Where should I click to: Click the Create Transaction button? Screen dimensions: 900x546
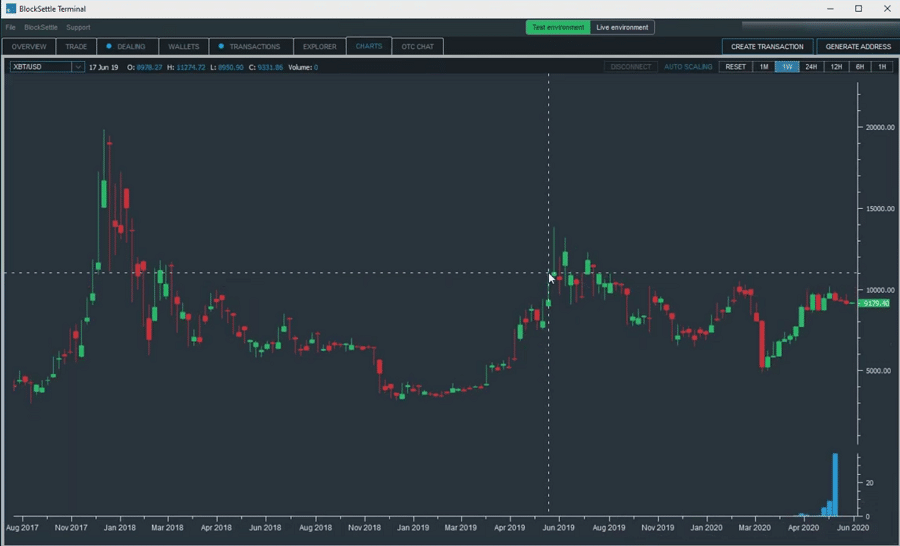767,46
